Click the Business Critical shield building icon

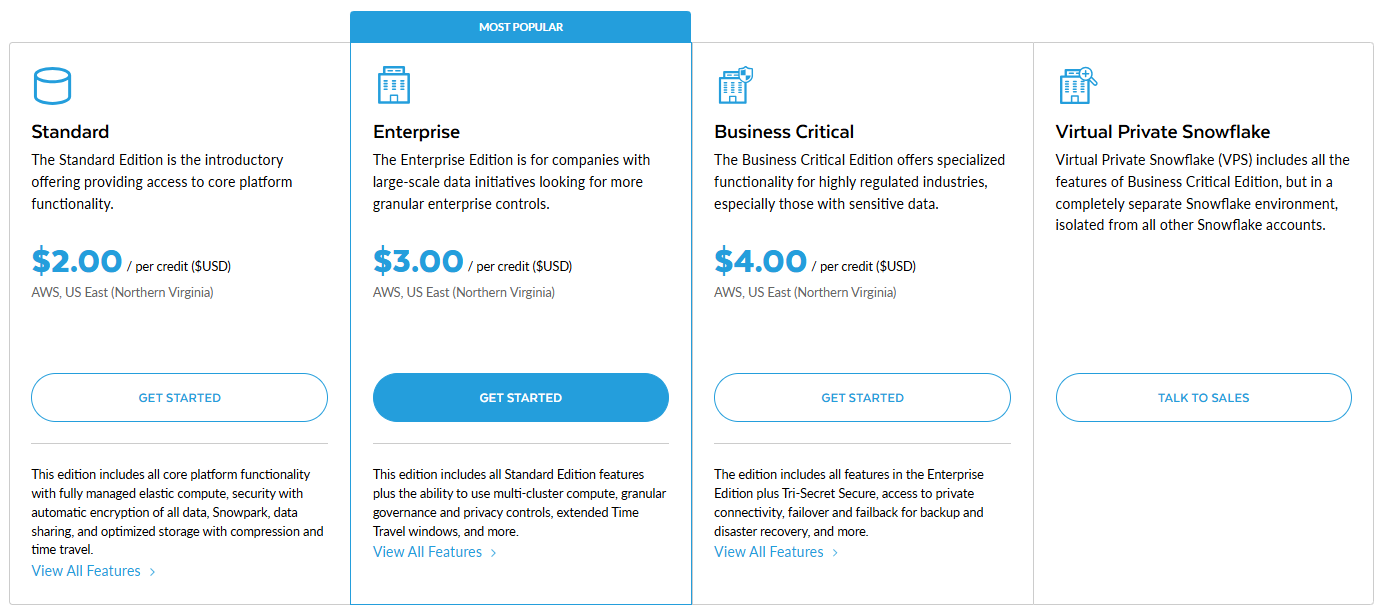pyautogui.click(x=735, y=84)
